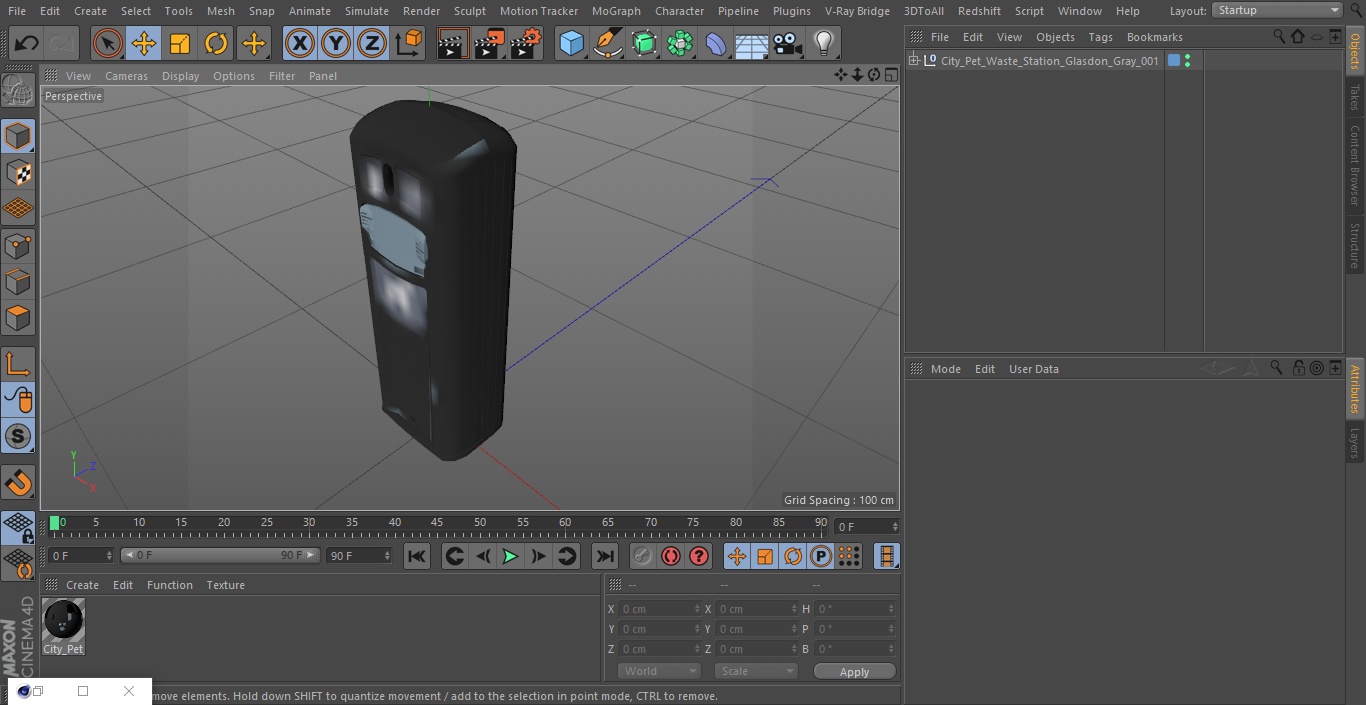The height and width of the screenshot is (705, 1366).
Task: Add a deformer object from toolbar
Action: [716, 43]
